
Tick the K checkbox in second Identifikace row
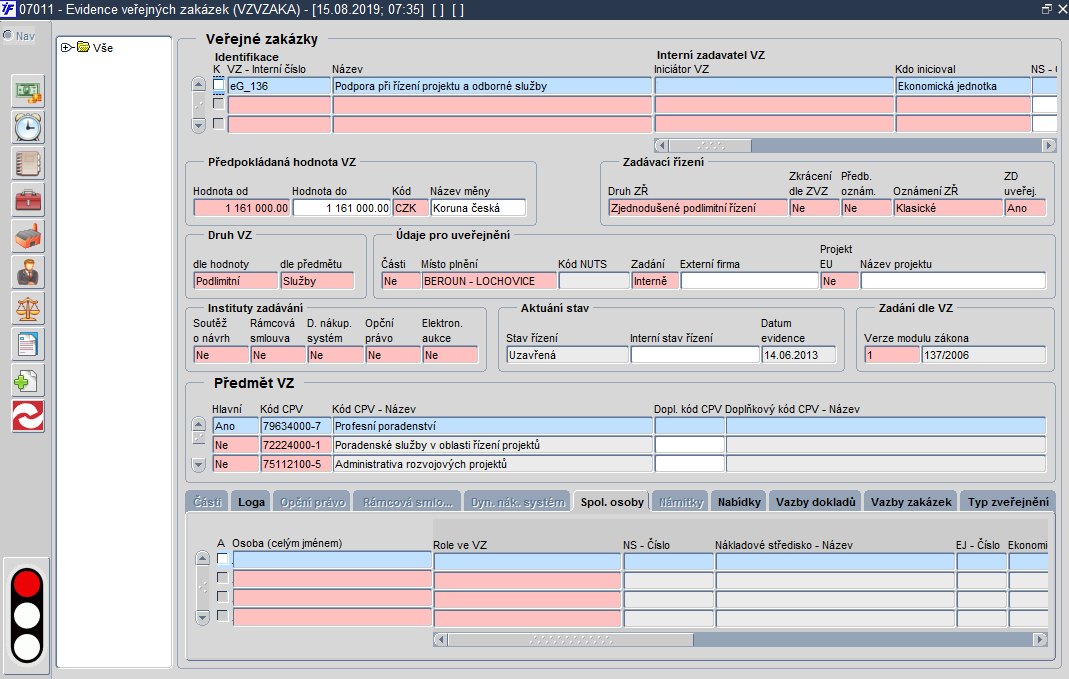pyautogui.click(x=218, y=104)
